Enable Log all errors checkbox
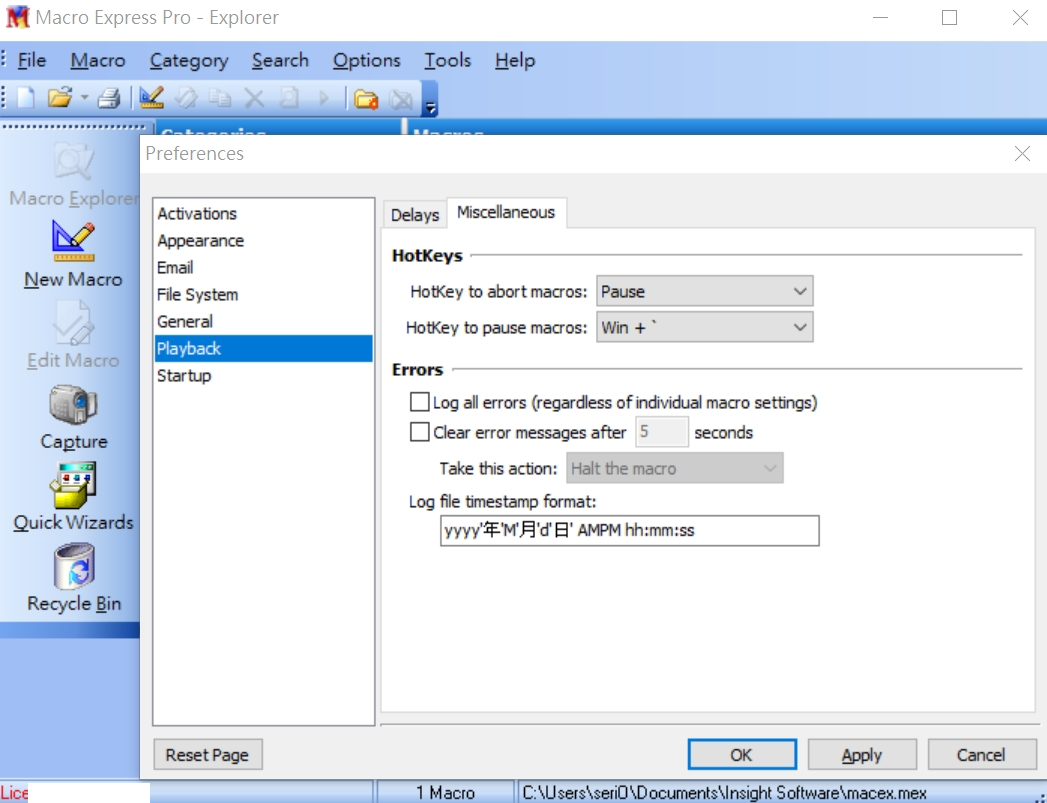Screen dimensions: 1047x803 [x=419, y=402]
